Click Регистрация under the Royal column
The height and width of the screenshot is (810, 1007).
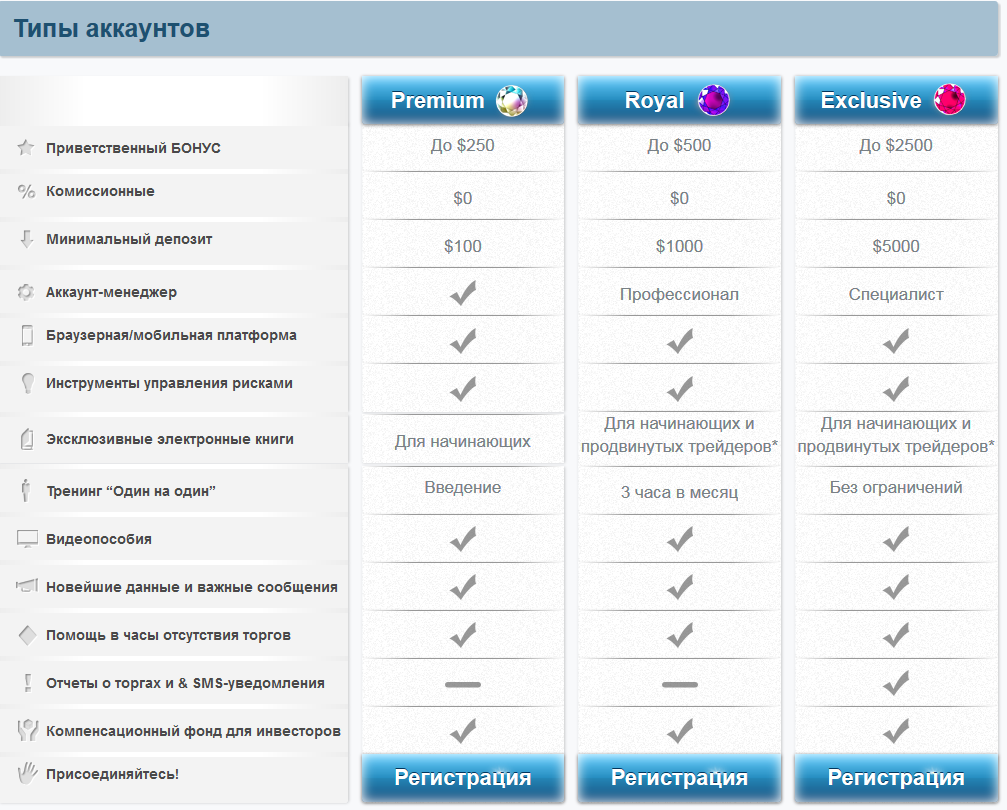click(x=679, y=778)
